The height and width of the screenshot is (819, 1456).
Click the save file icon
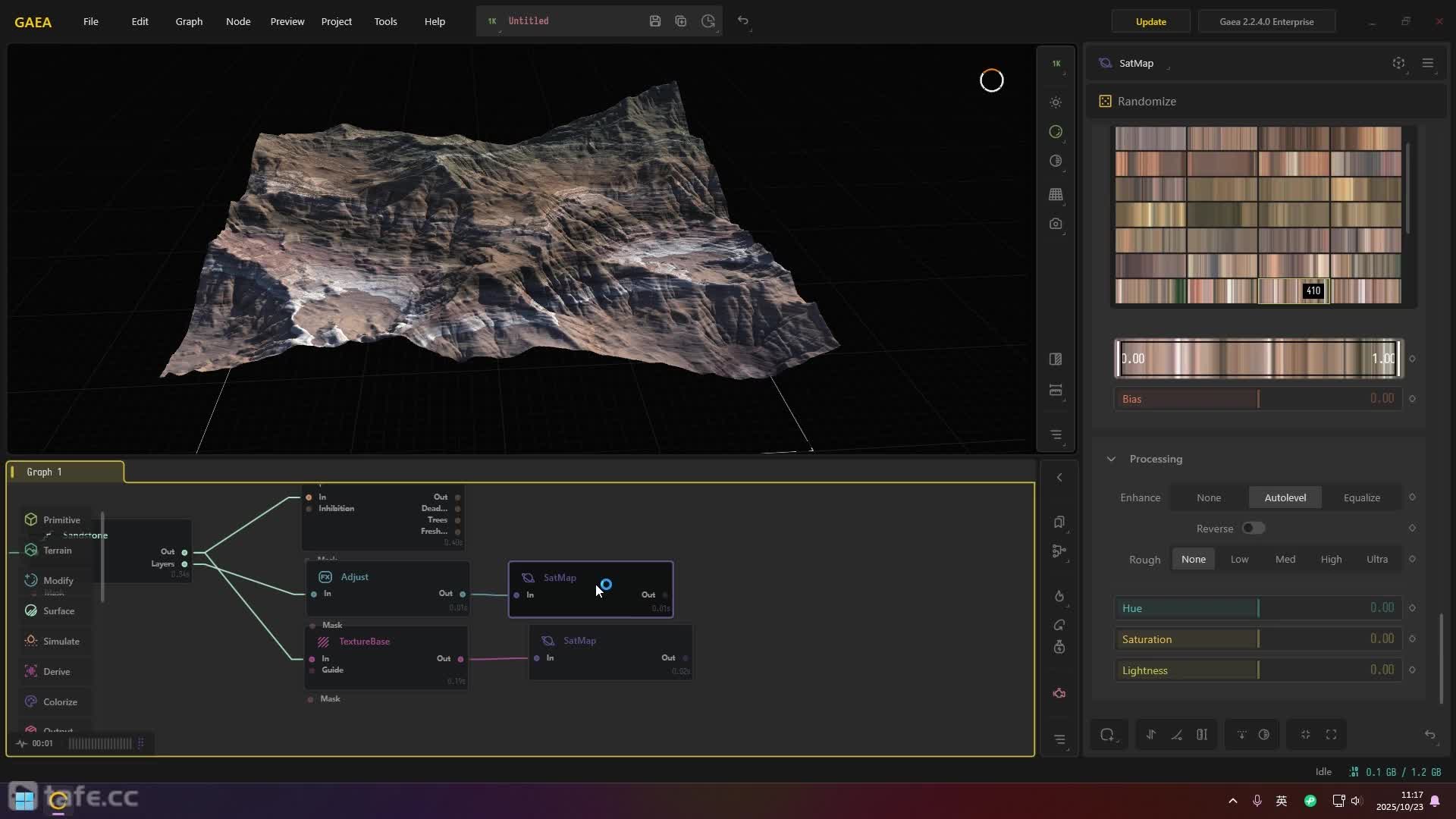(655, 21)
